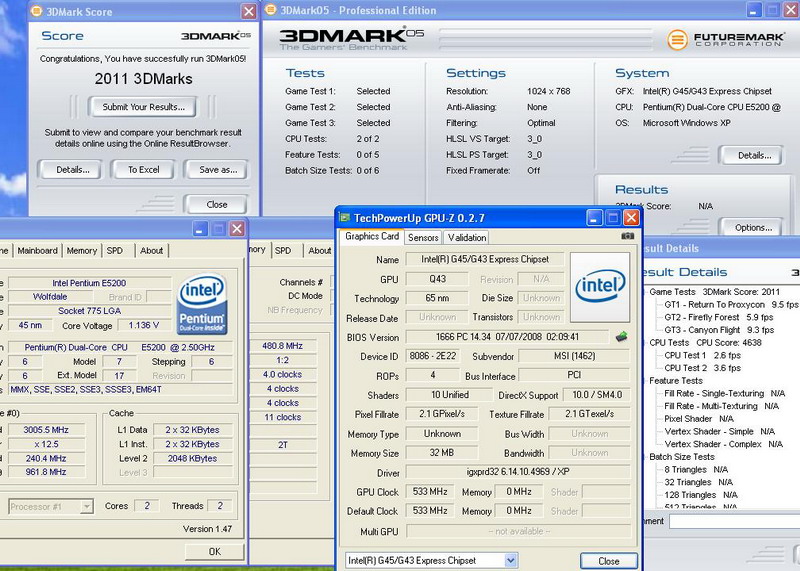Screen dimensions: 800x571
Task: Select Fill Rate - Single-Texturing row
Action: [x=724, y=393]
